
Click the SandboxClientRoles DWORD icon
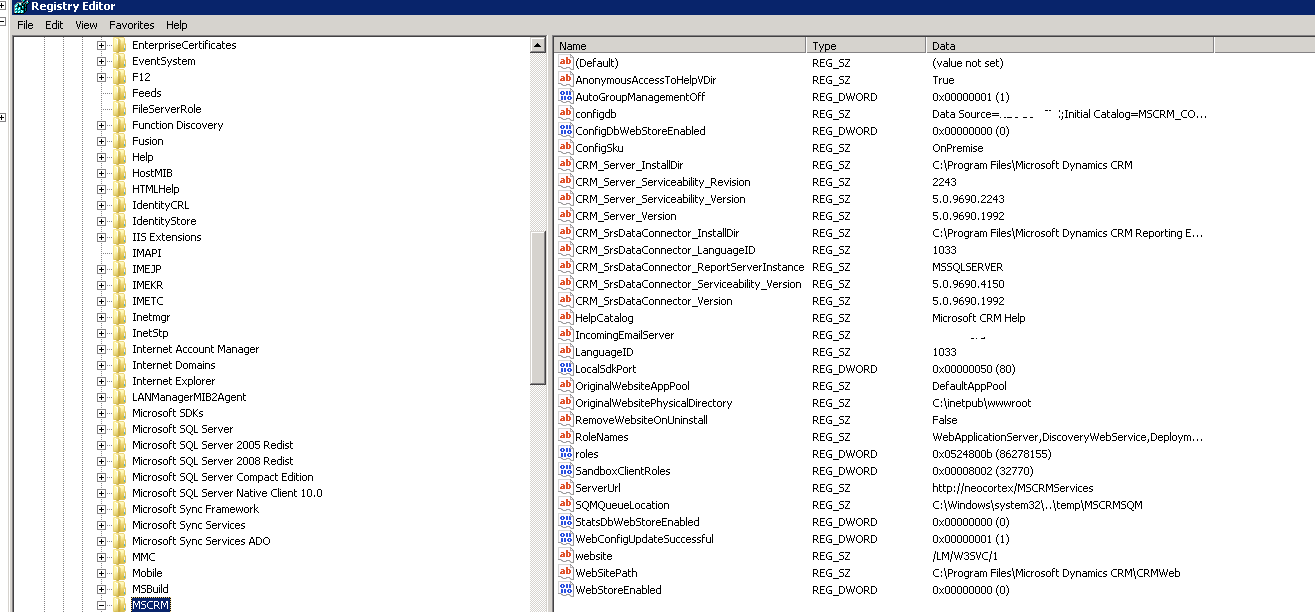(565, 471)
